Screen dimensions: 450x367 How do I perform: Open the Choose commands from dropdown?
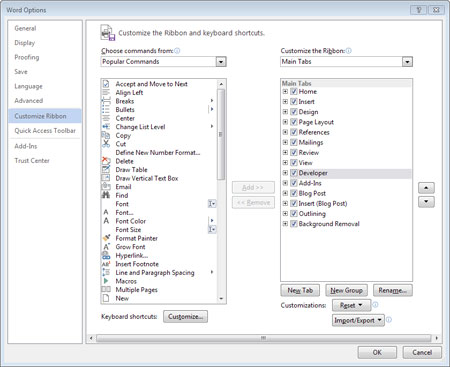[221, 62]
